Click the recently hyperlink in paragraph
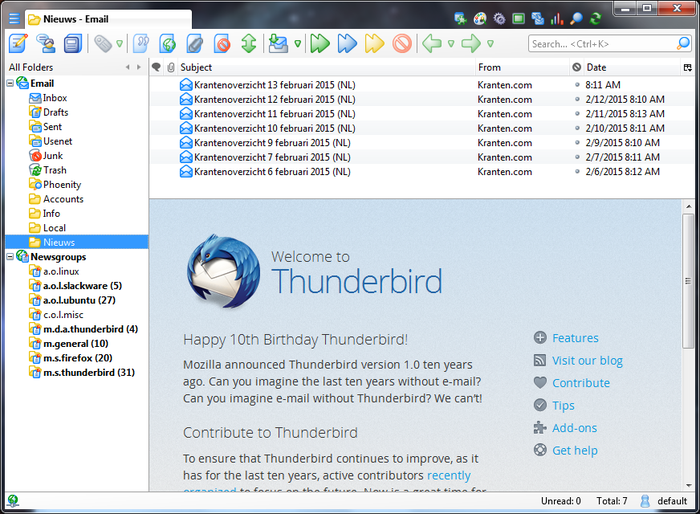 [x=449, y=476]
